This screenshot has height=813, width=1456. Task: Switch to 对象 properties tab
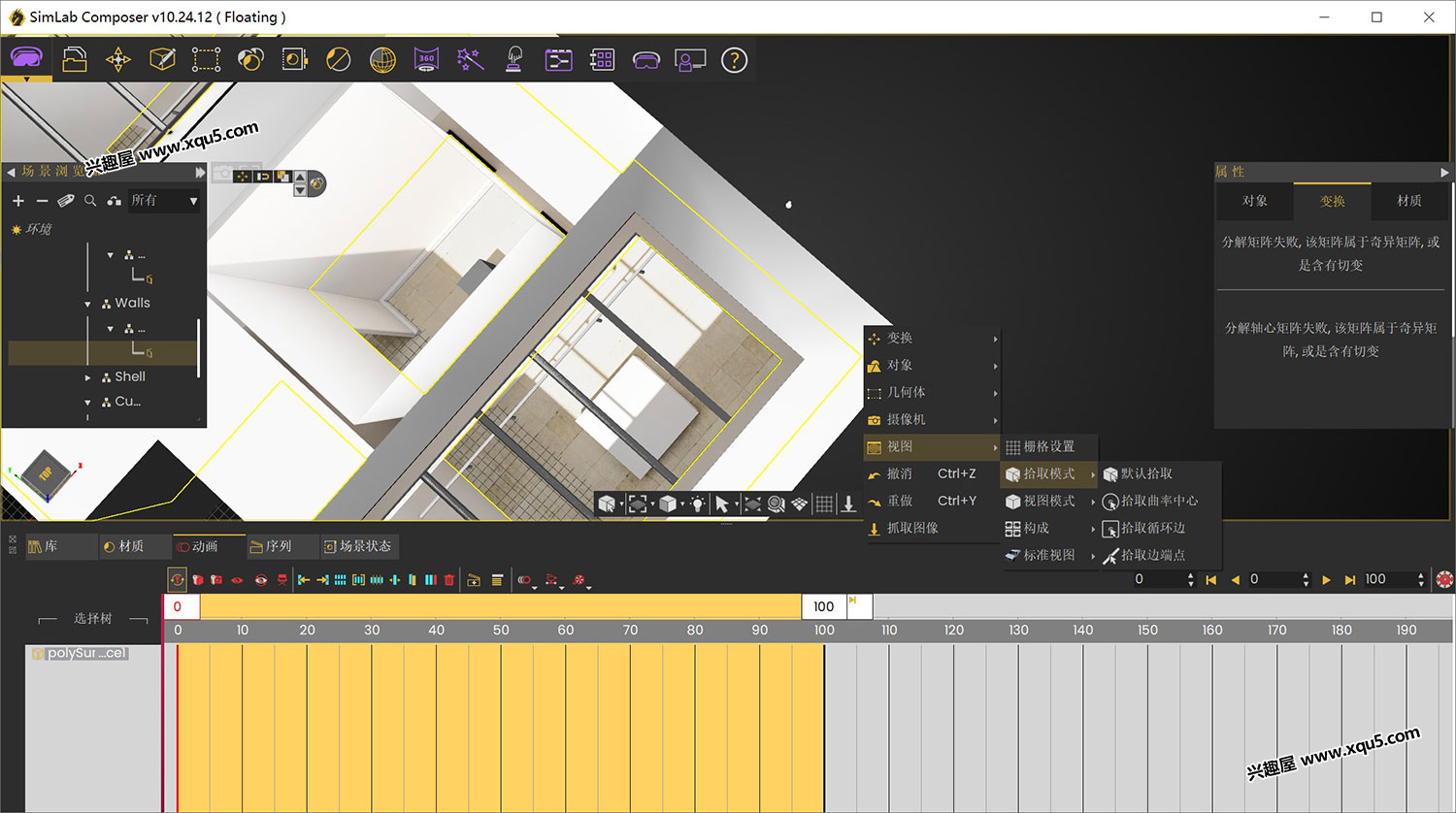[1255, 201]
